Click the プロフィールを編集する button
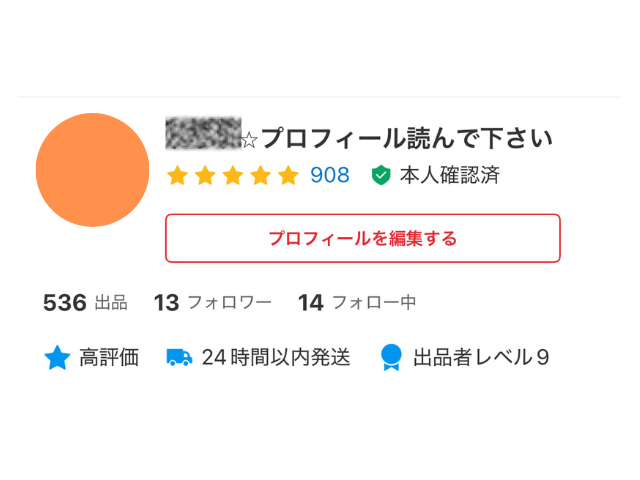The image size is (640, 480). click(362, 238)
